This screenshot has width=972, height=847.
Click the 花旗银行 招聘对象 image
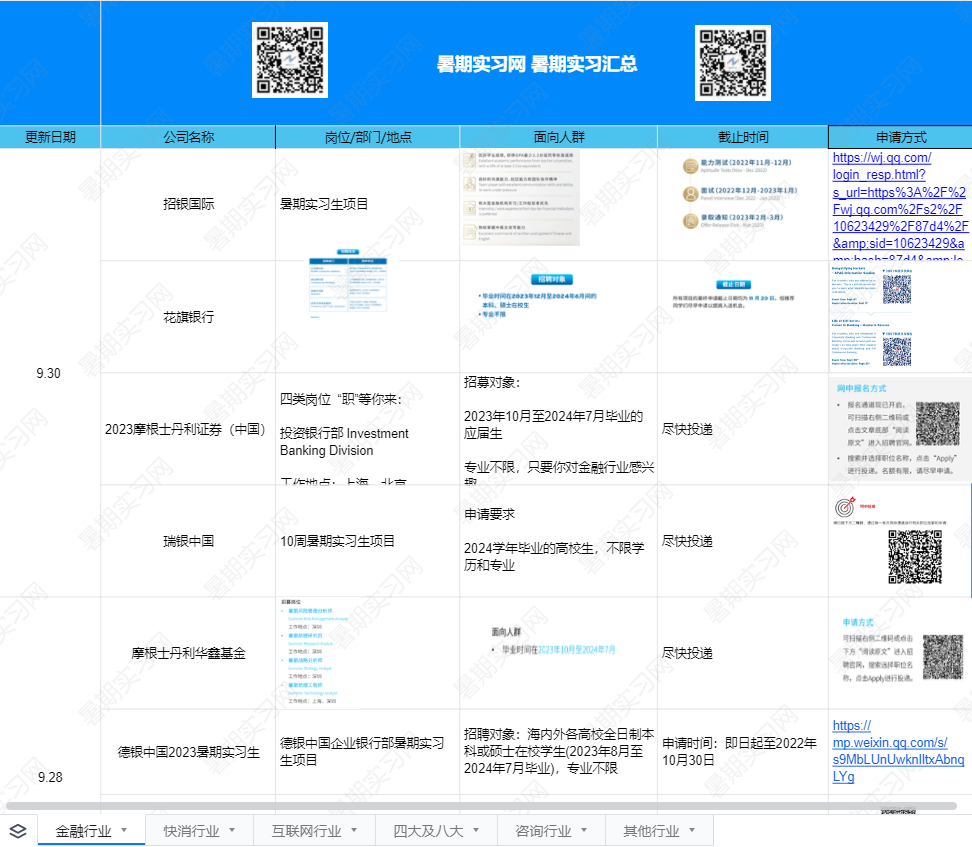[x=537, y=296]
